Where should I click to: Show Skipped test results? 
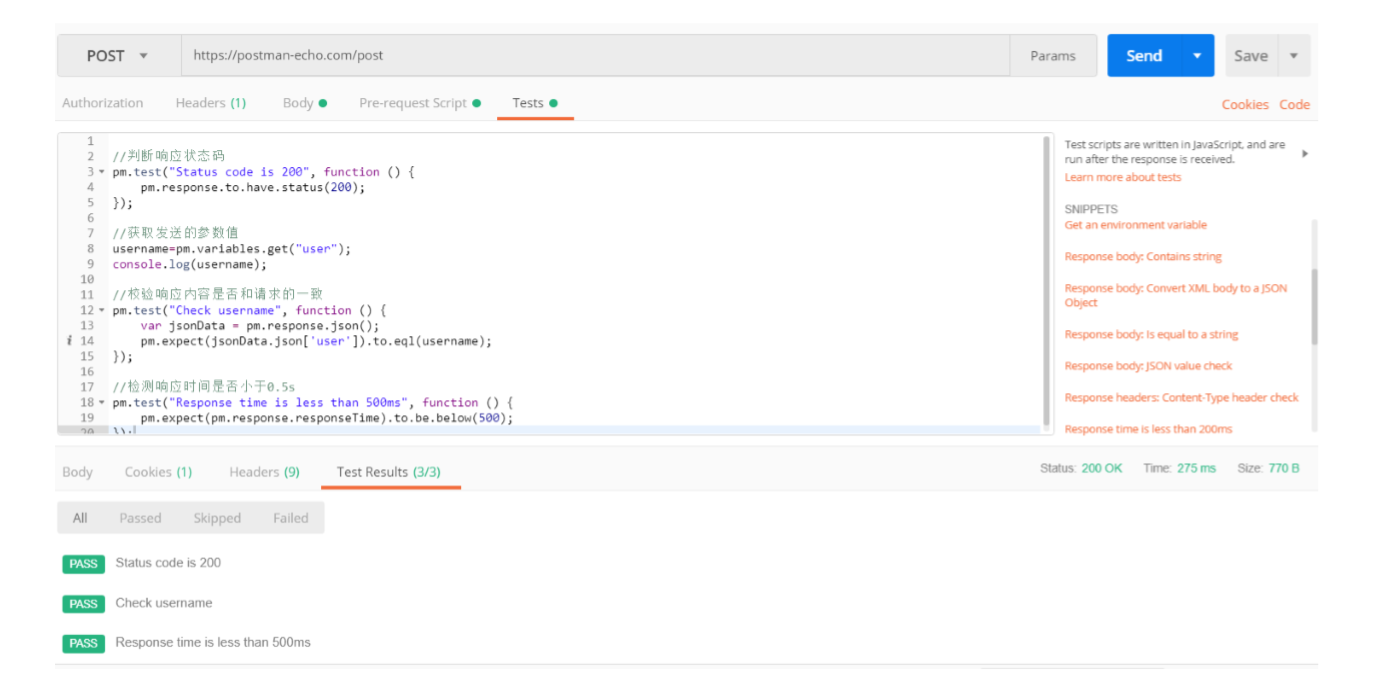(x=217, y=518)
